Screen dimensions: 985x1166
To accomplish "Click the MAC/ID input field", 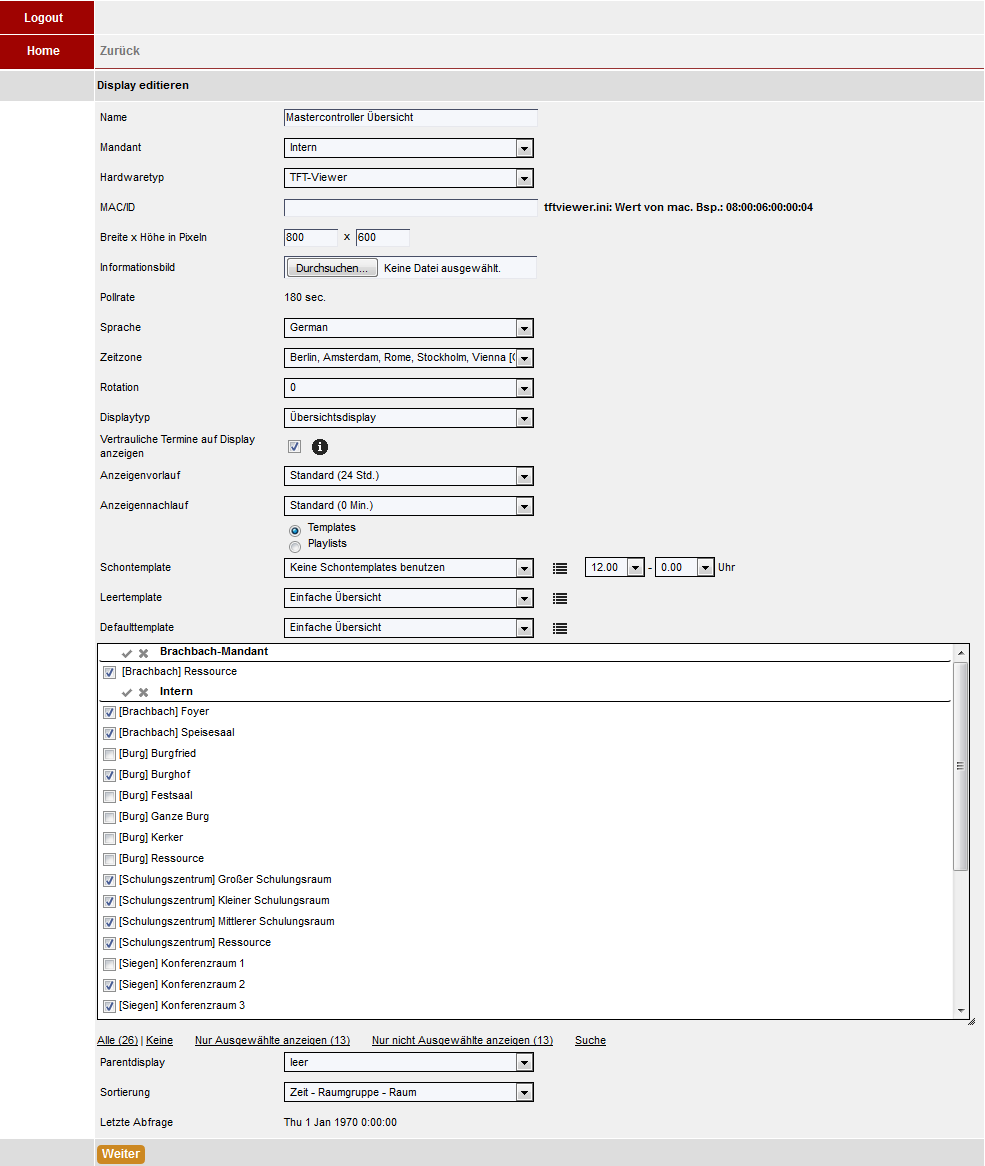I will click(x=410, y=207).
